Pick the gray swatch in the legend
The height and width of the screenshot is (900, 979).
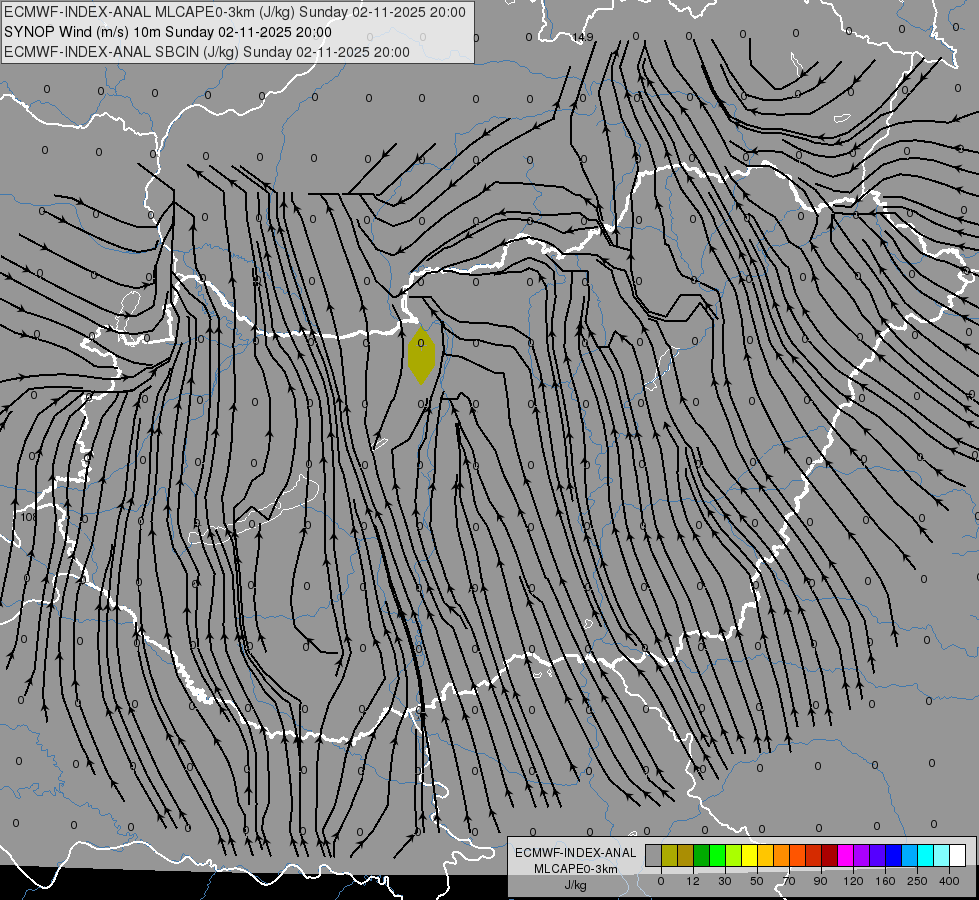654,855
